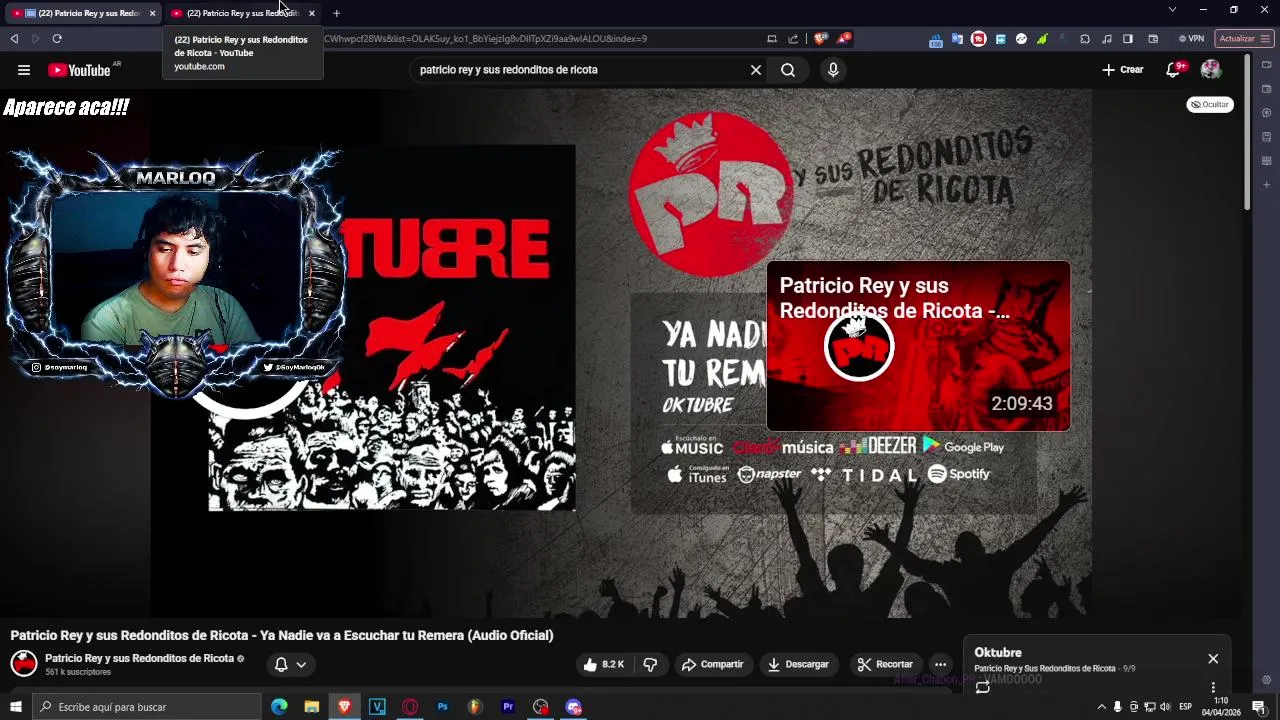Image resolution: width=1280 pixels, height=720 pixels.
Task: Open the volume speaker tray icon
Action: 1165,707
